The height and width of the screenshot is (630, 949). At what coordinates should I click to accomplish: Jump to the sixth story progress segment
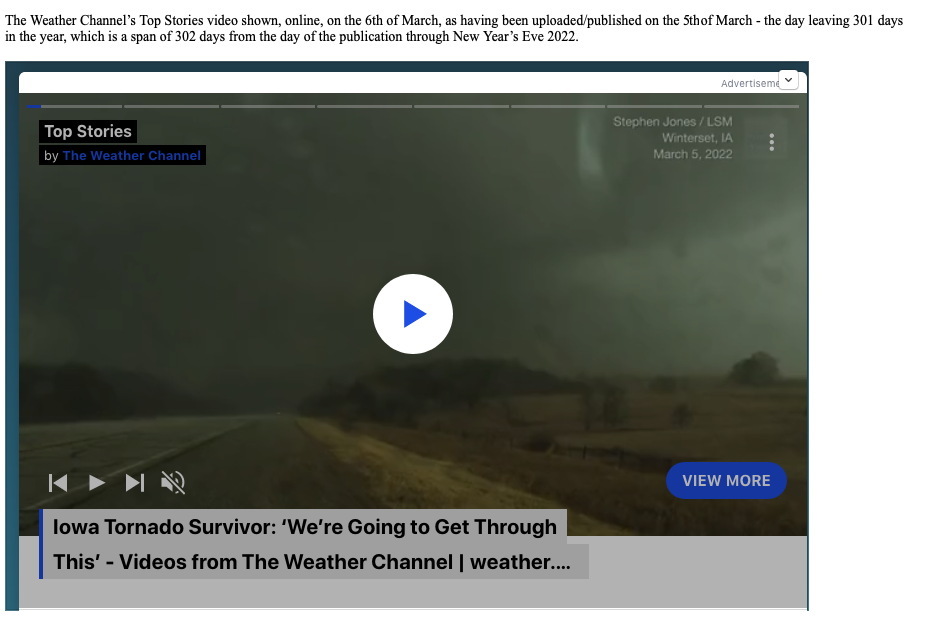[558, 106]
